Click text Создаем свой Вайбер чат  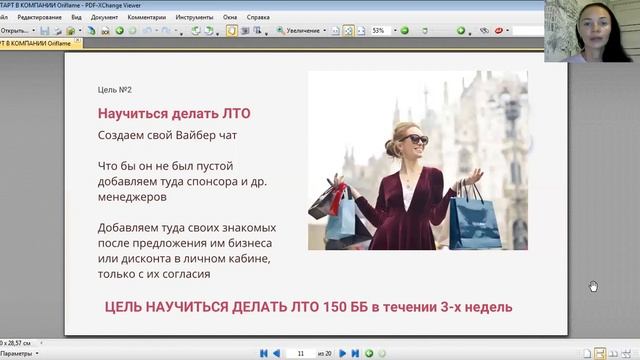[167, 135]
